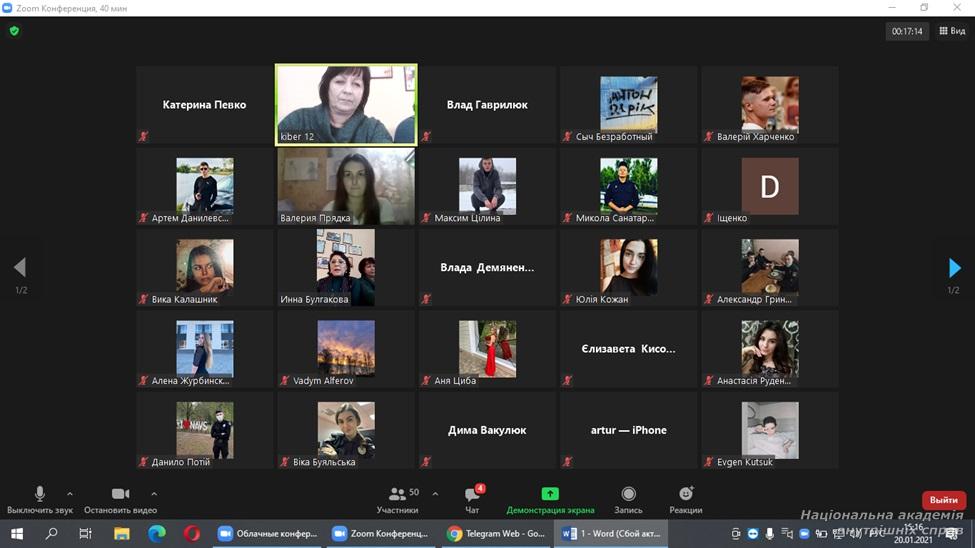Open the Чат chat panel

click(x=473, y=499)
